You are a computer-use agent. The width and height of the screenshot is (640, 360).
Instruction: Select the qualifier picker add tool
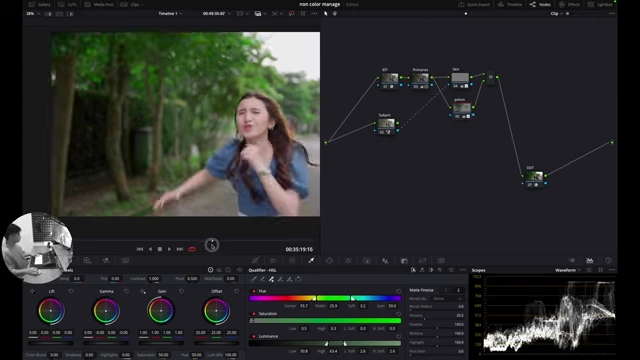(x=271, y=279)
